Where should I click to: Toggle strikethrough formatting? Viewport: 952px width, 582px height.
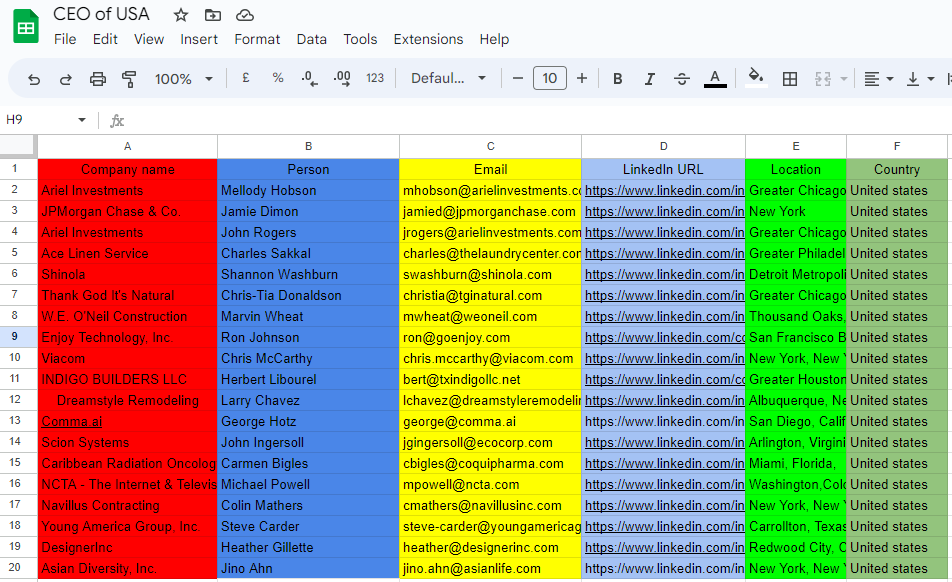coord(682,78)
